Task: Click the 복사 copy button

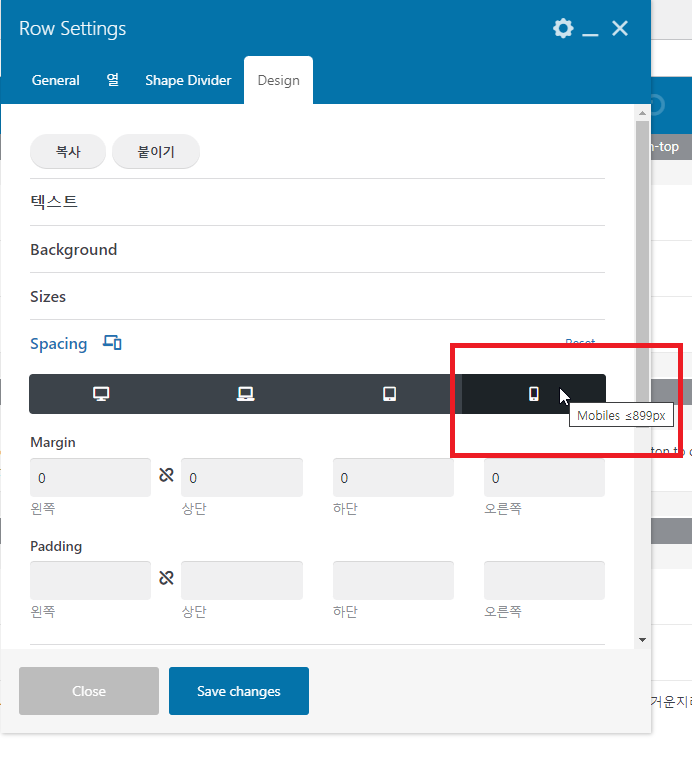Action: 68,152
